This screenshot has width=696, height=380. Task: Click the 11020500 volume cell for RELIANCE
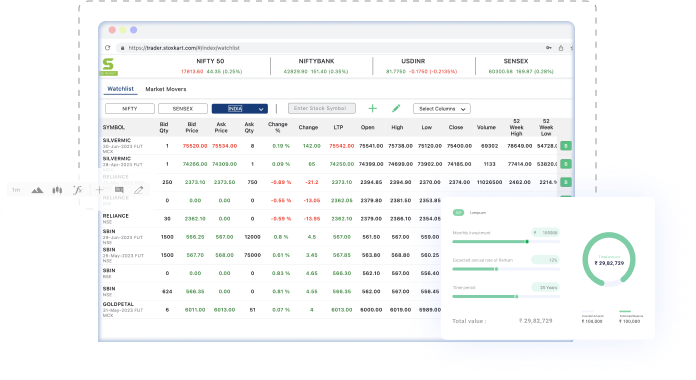[489, 182]
